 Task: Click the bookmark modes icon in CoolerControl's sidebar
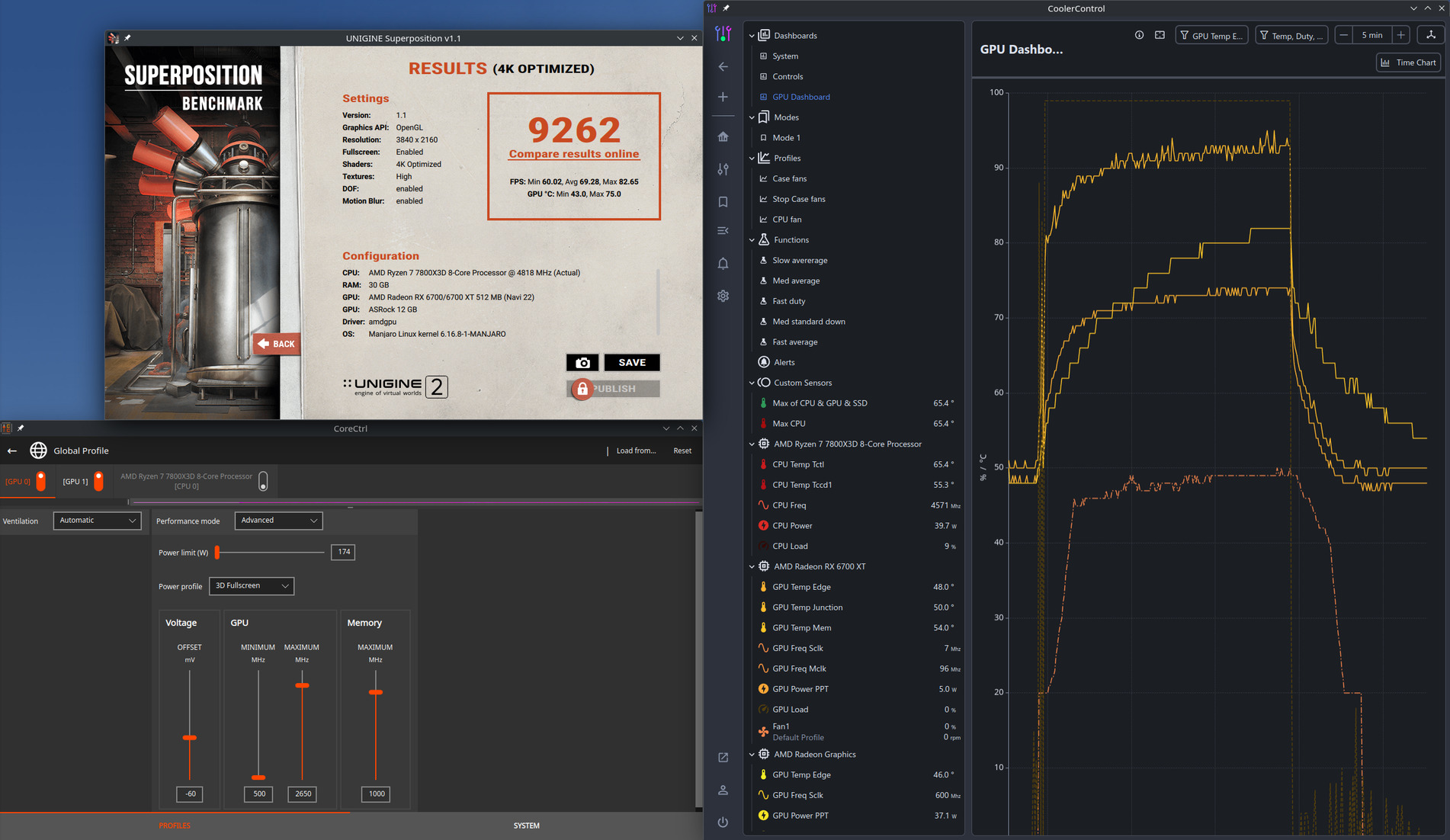coord(723,202)
